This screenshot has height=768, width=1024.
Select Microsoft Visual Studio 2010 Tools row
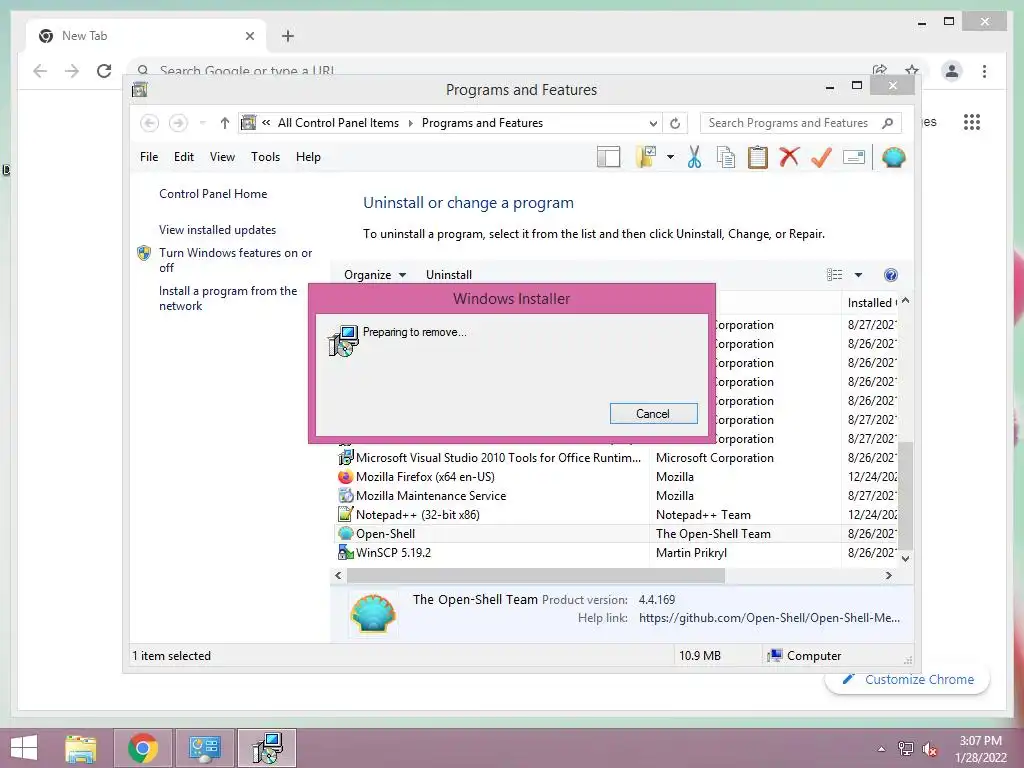(x=617, y=458)
